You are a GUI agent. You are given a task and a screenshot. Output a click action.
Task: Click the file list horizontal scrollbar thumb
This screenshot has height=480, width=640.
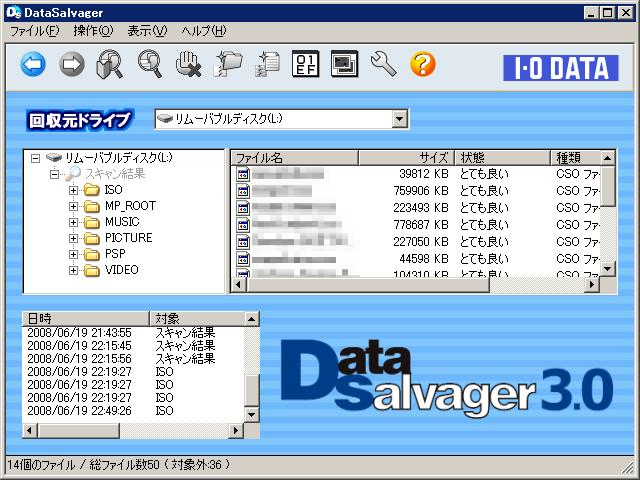click(x=368, y=284)
